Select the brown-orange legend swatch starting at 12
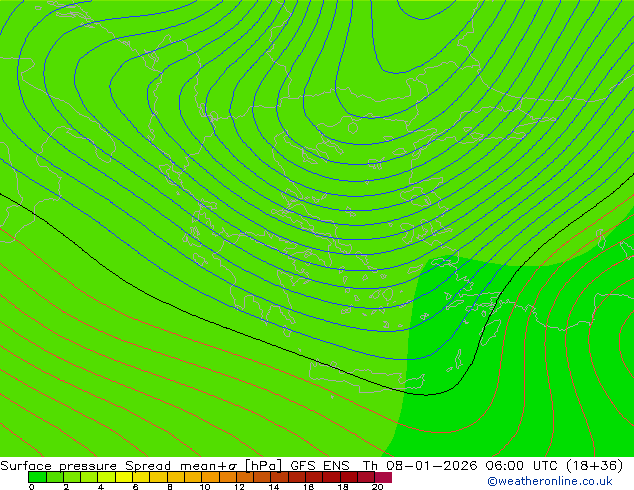This screenshot has width=634, height=490. (x=245, y=477)
